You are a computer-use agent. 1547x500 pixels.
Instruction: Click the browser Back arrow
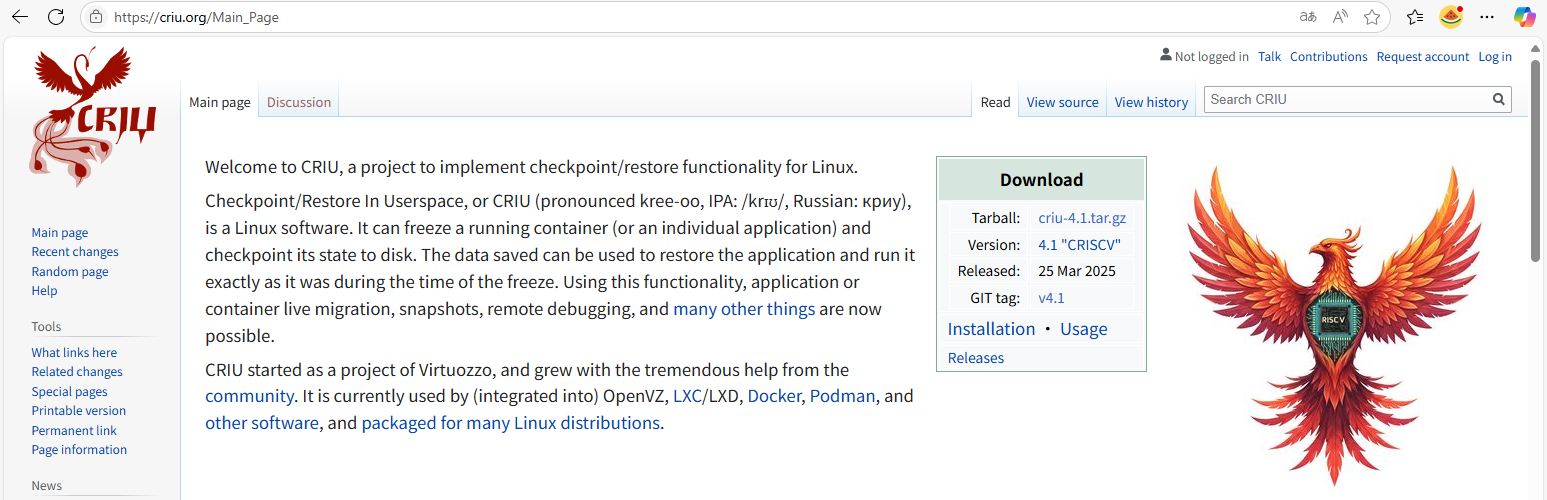[19, 17]
